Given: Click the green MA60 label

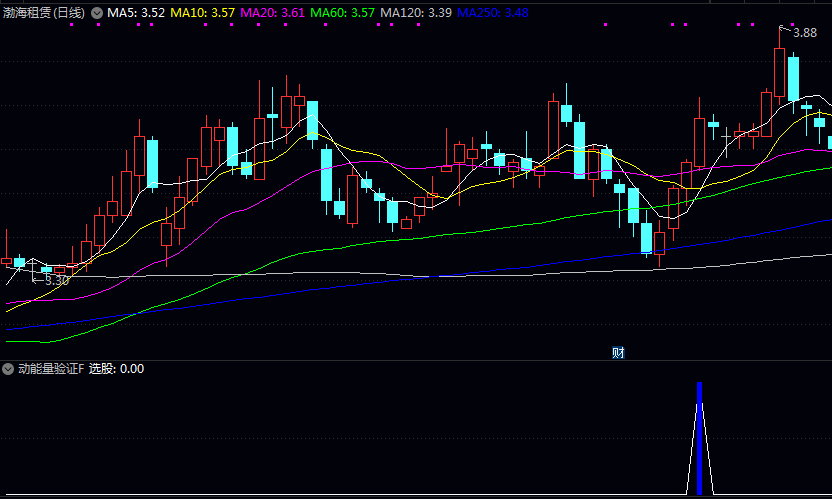Looking at the screenshot, I should (343, 13).
